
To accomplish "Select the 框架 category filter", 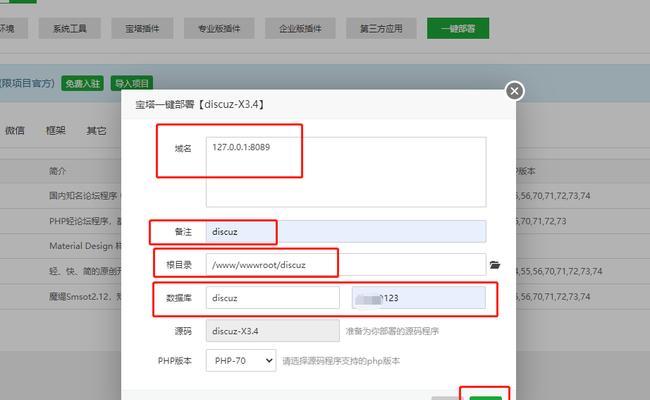I will (x=56, y=131).
